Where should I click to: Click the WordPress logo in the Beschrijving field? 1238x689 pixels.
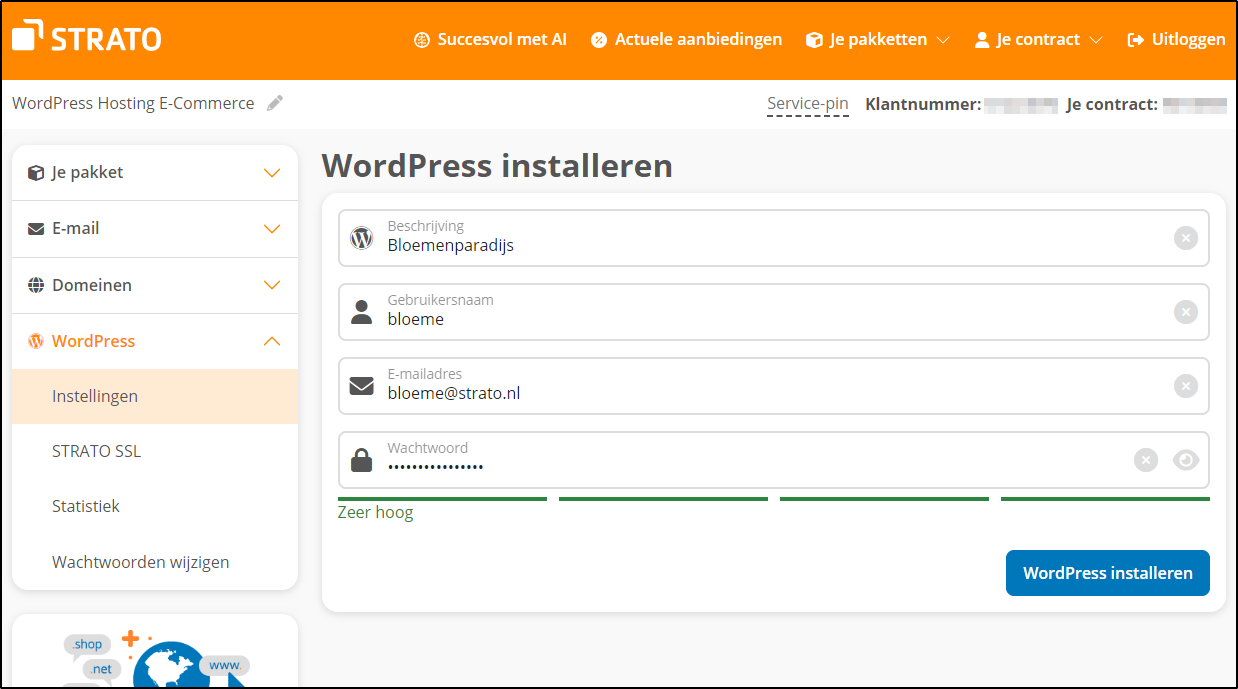361,238
